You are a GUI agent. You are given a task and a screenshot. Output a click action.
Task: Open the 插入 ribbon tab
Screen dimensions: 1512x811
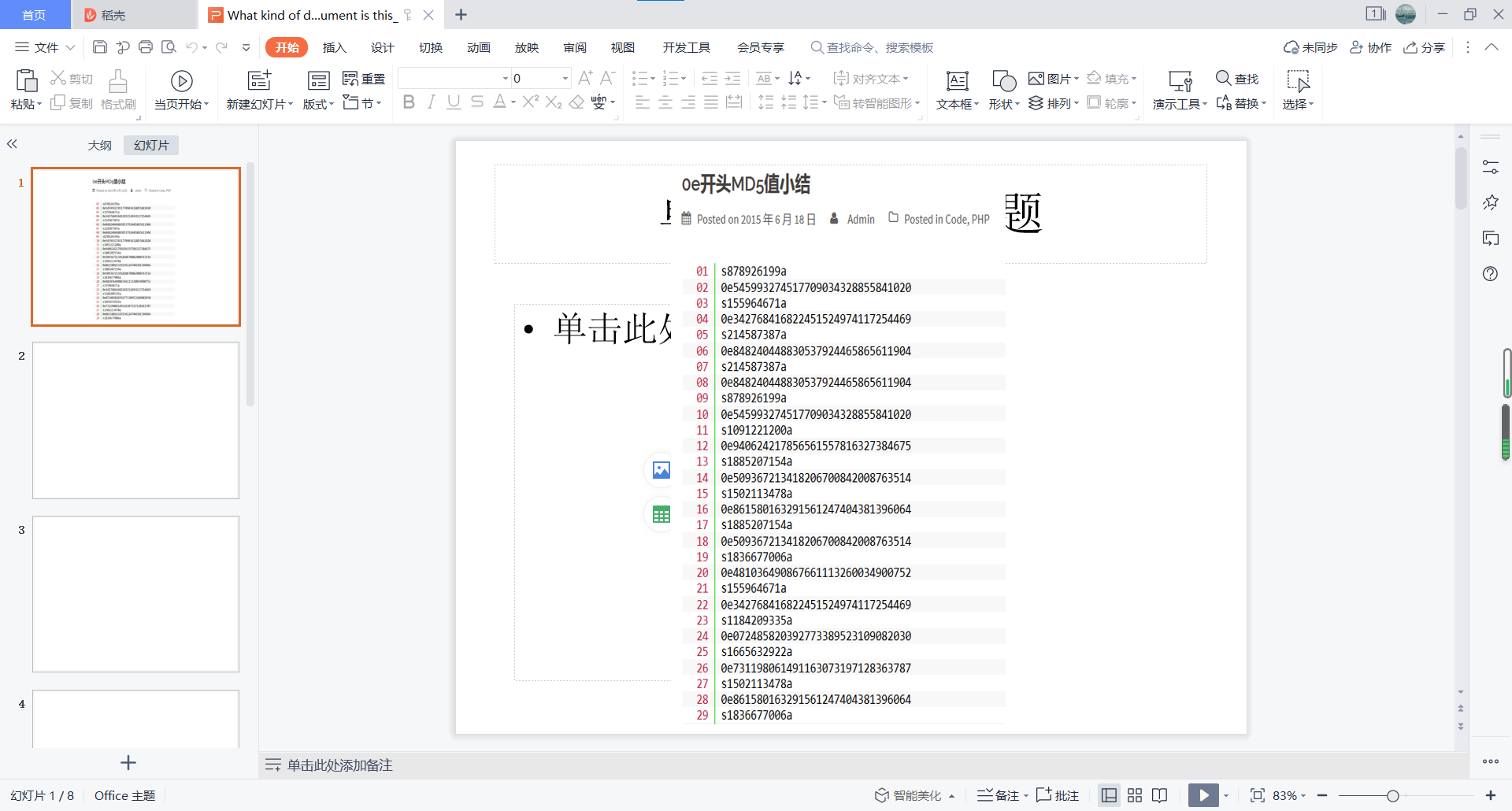(x=334, y=47)
